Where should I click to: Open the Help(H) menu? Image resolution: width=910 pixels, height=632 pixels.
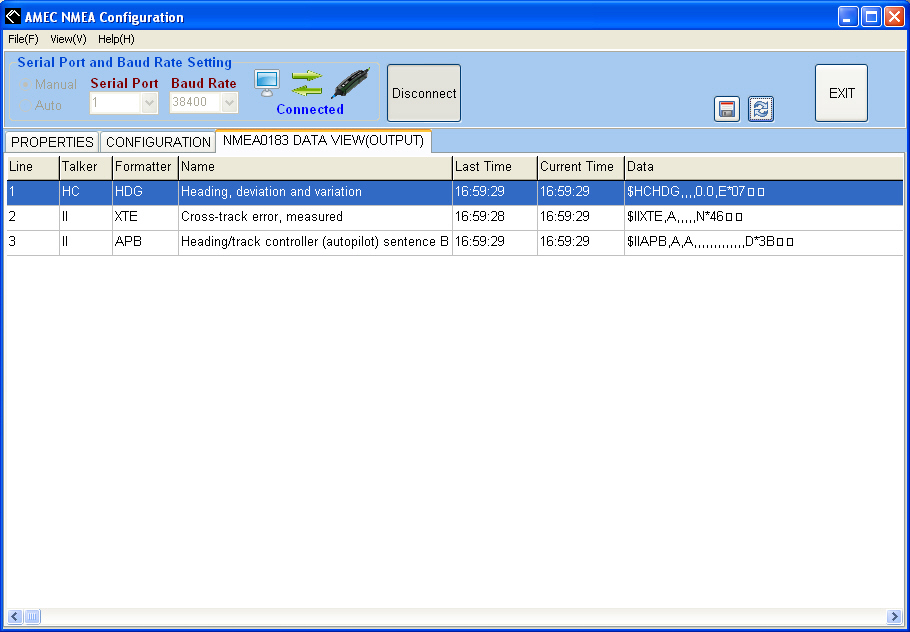[x=116, y=39]
